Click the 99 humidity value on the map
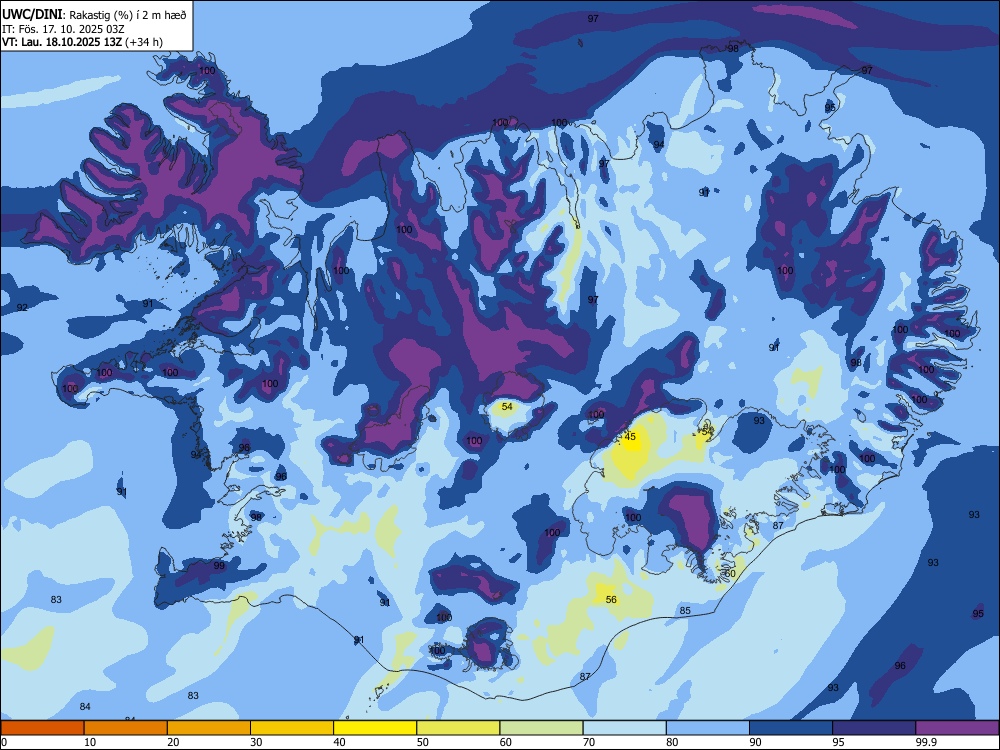This screenshot has width=1000, height=750. 219,566
